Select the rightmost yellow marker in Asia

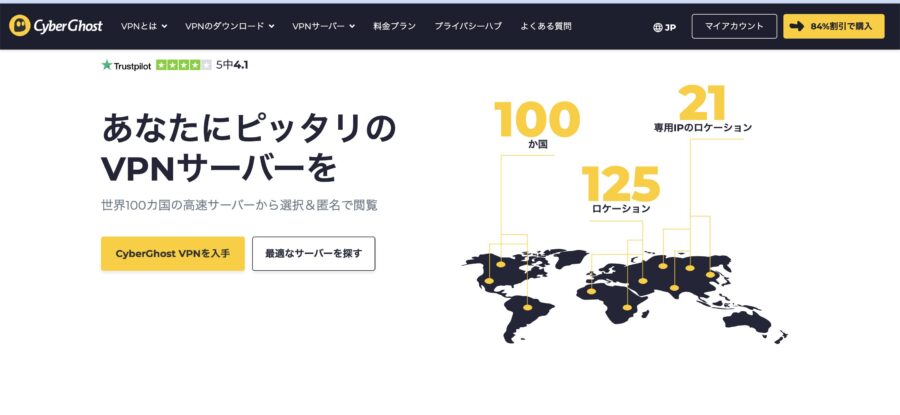tap(711, 273)
